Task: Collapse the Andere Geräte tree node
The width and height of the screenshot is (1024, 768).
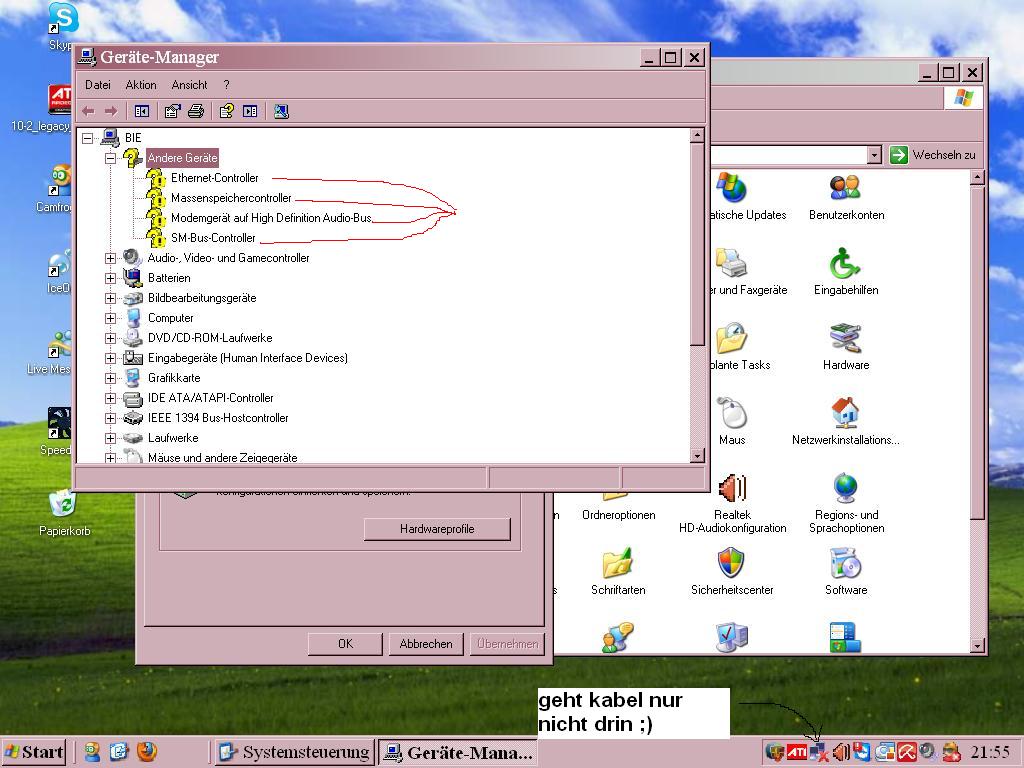Action: (x=110, y=158)
